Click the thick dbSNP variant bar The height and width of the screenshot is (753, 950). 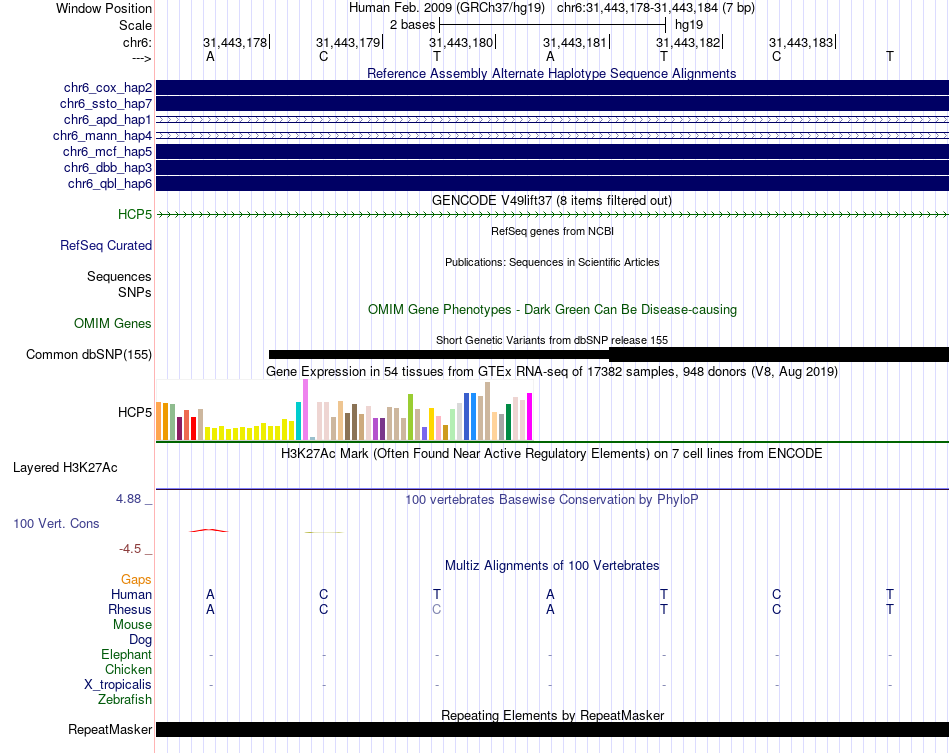click(x=779, y=354)
